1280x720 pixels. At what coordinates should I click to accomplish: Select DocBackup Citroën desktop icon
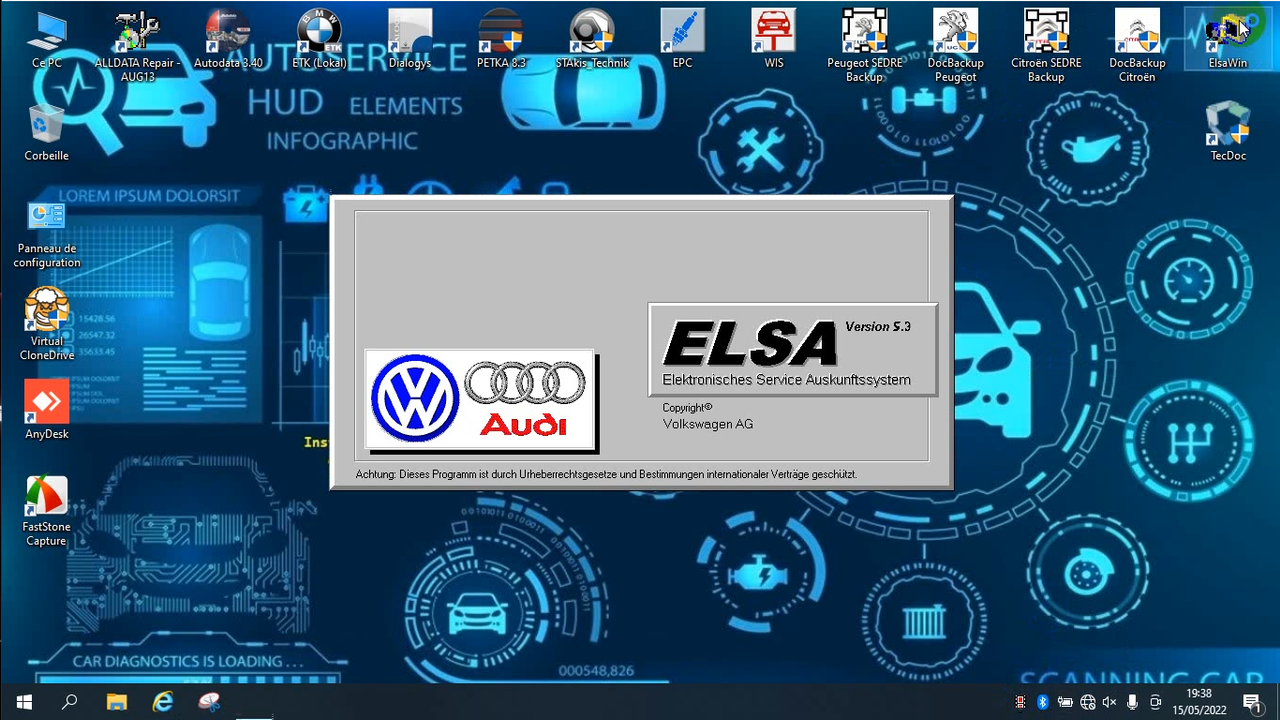pos(1137,45)
